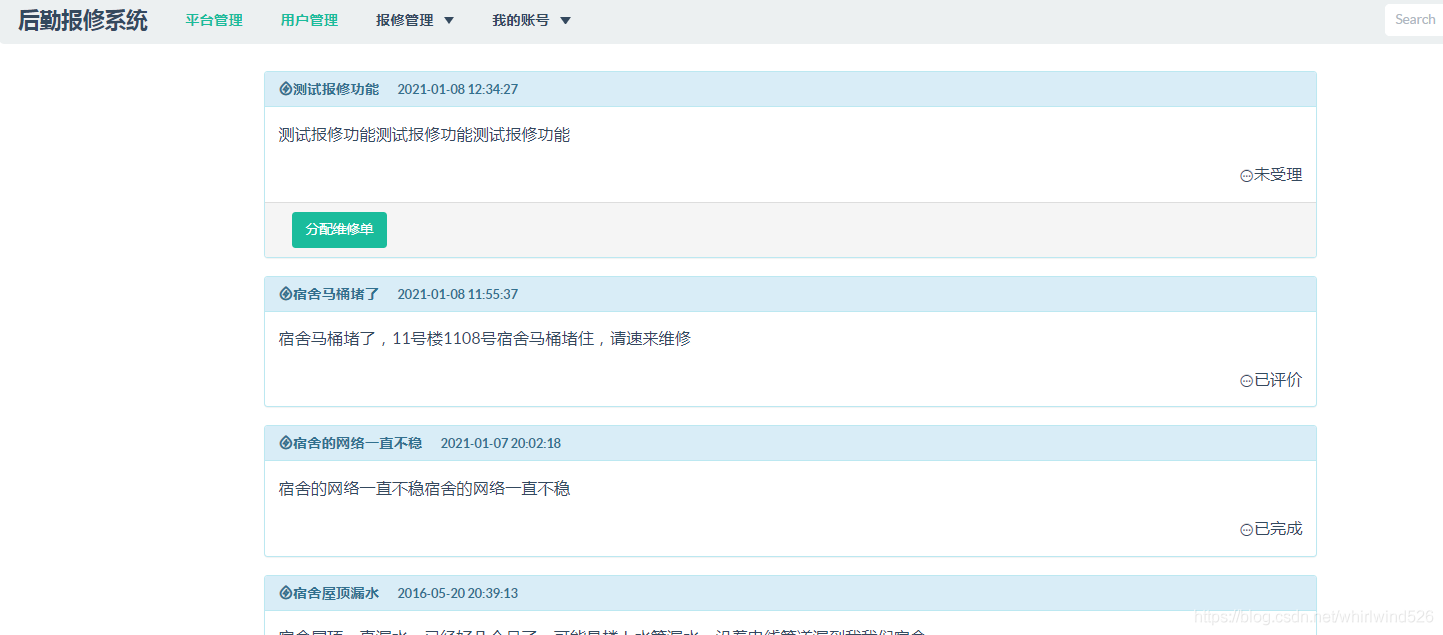The image size is (1443, 635).
Task: Click the 已评价 status text
Action: 1279,380
